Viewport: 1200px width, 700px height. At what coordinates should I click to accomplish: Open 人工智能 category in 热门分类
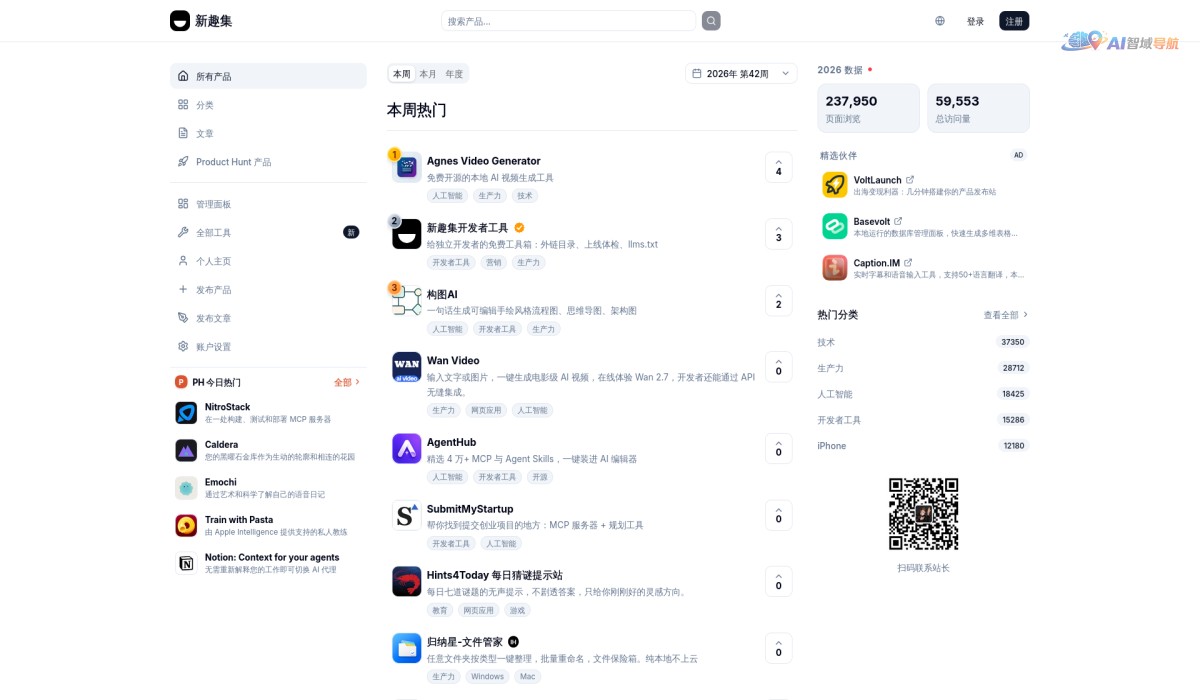click(x=923, y=394)
